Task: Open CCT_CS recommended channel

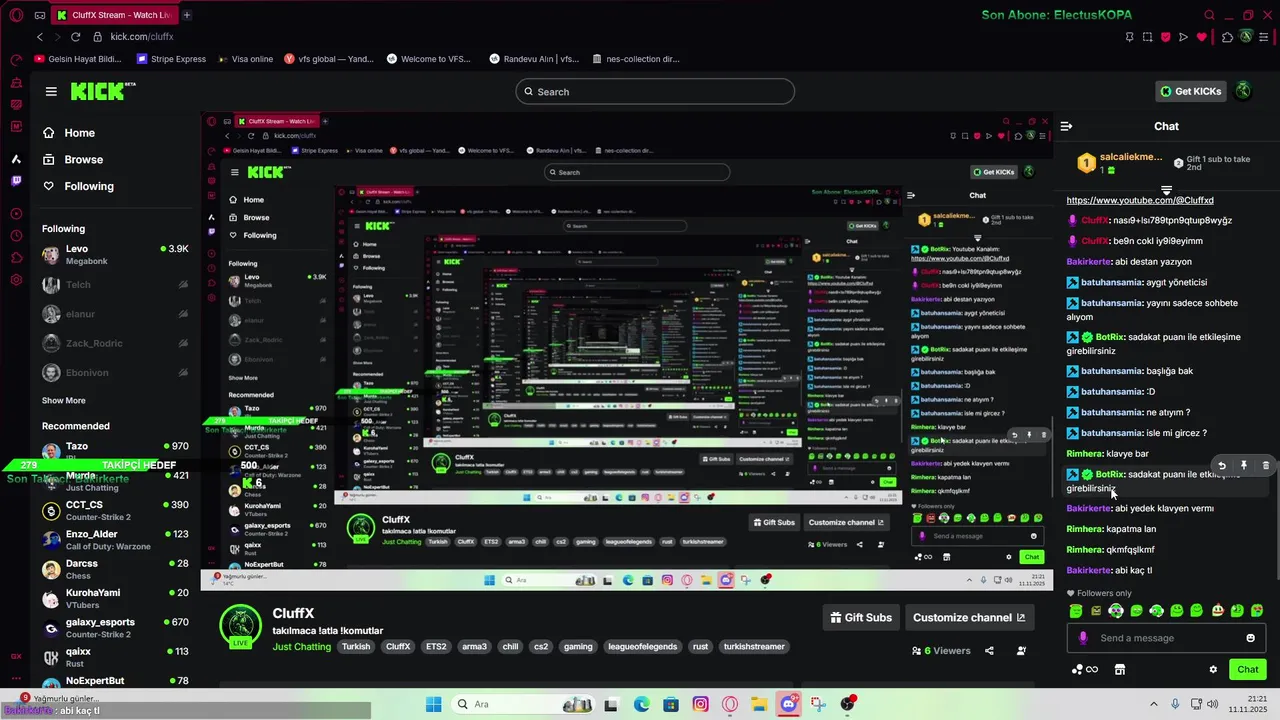Action: click(x=115, y=511)
